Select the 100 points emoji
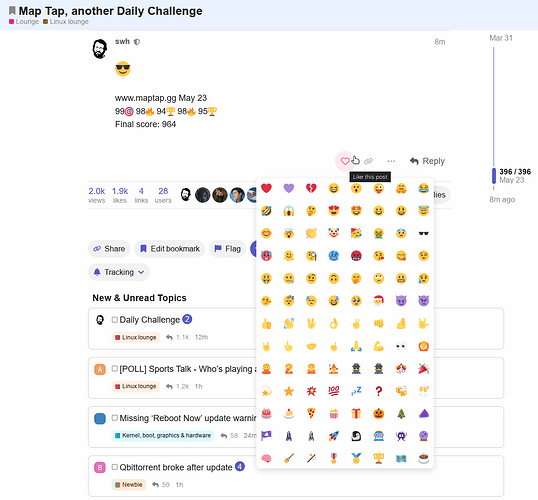Viewport: 538px width, 500px height. click(x=334, y=391)
